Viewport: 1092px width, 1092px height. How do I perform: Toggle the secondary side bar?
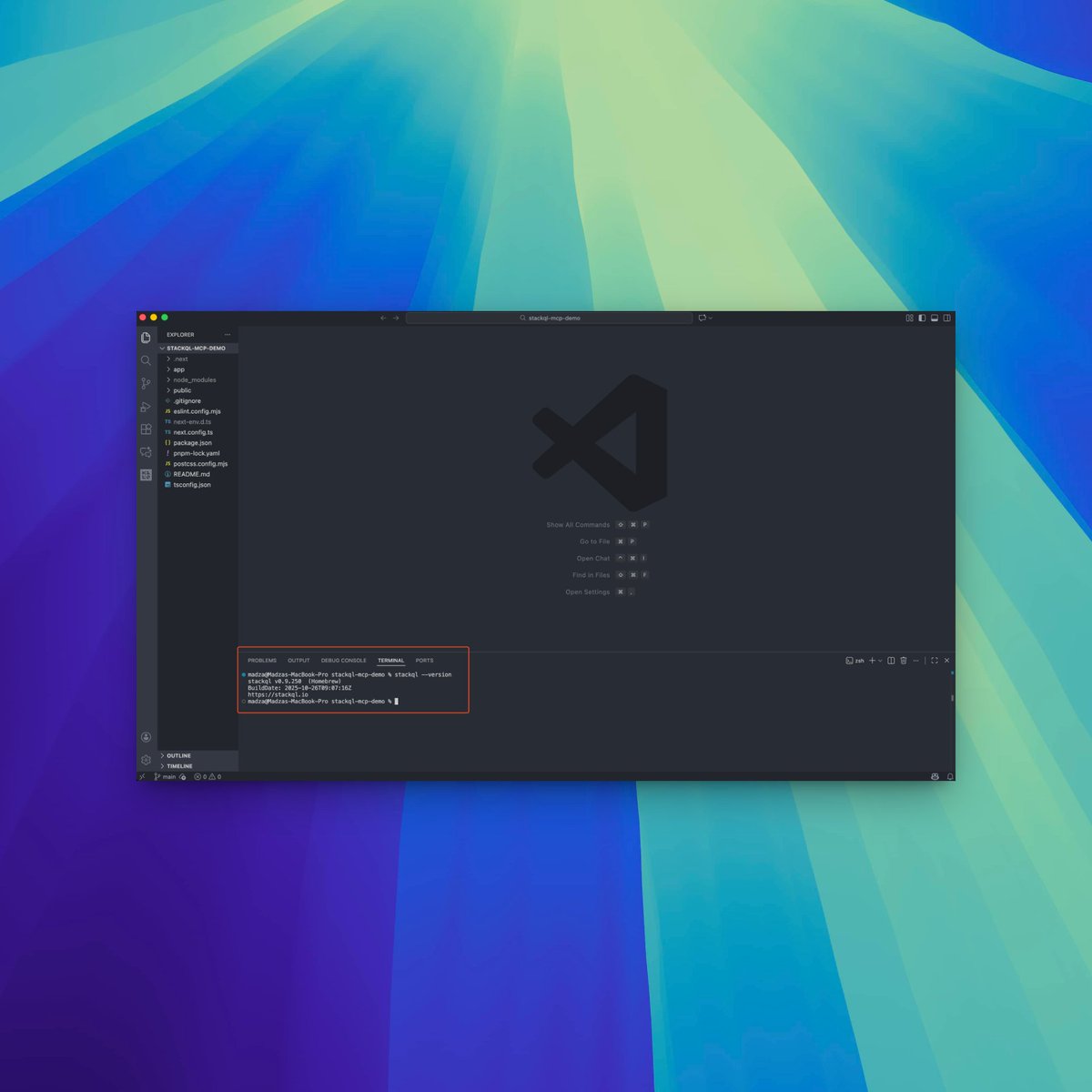click(x=947, y=318)
